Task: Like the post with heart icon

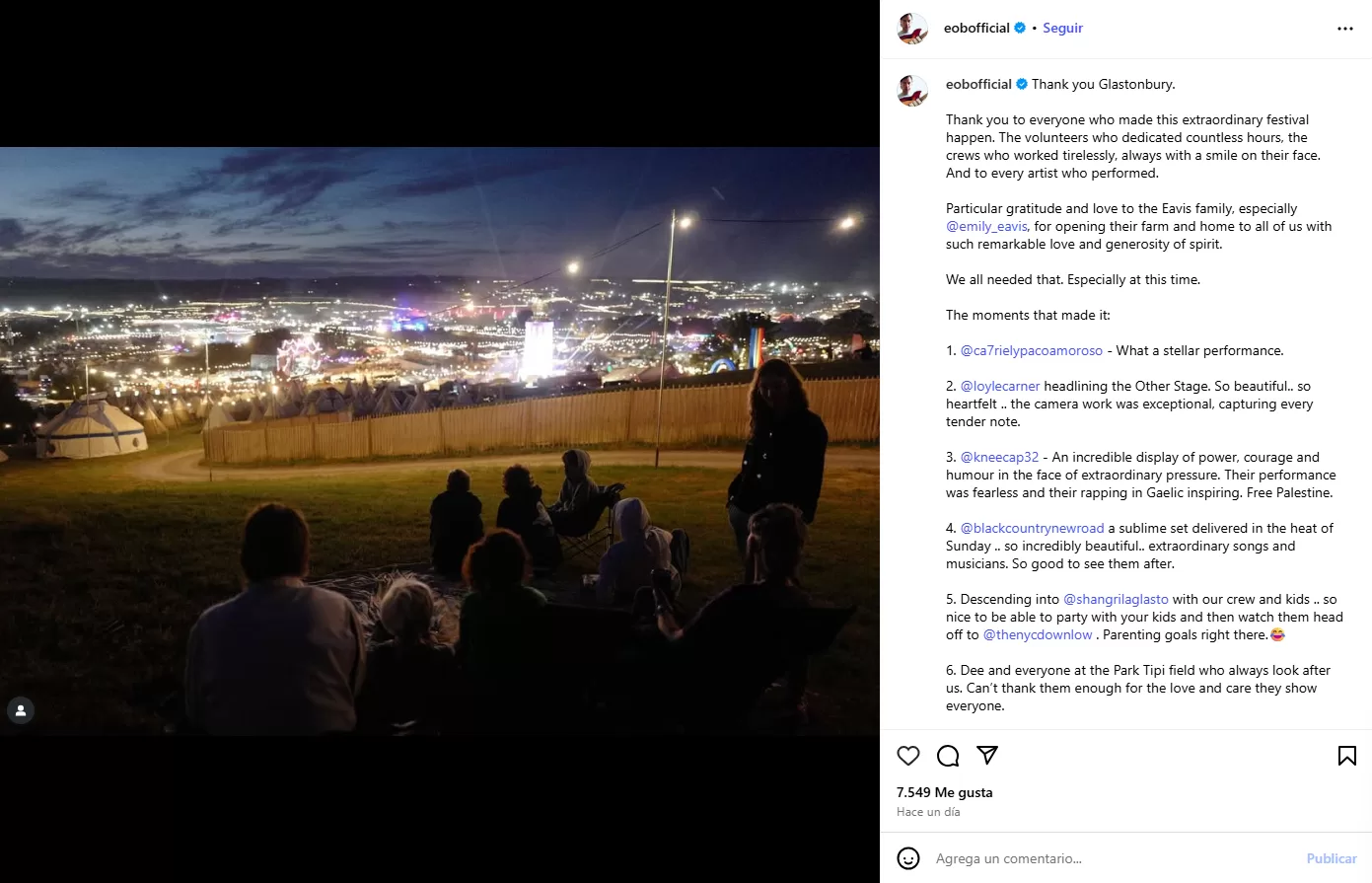Action: tap(908, 756)
